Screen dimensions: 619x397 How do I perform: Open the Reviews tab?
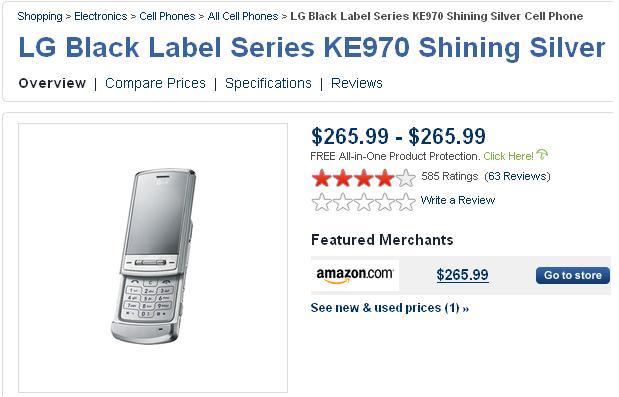356,83
